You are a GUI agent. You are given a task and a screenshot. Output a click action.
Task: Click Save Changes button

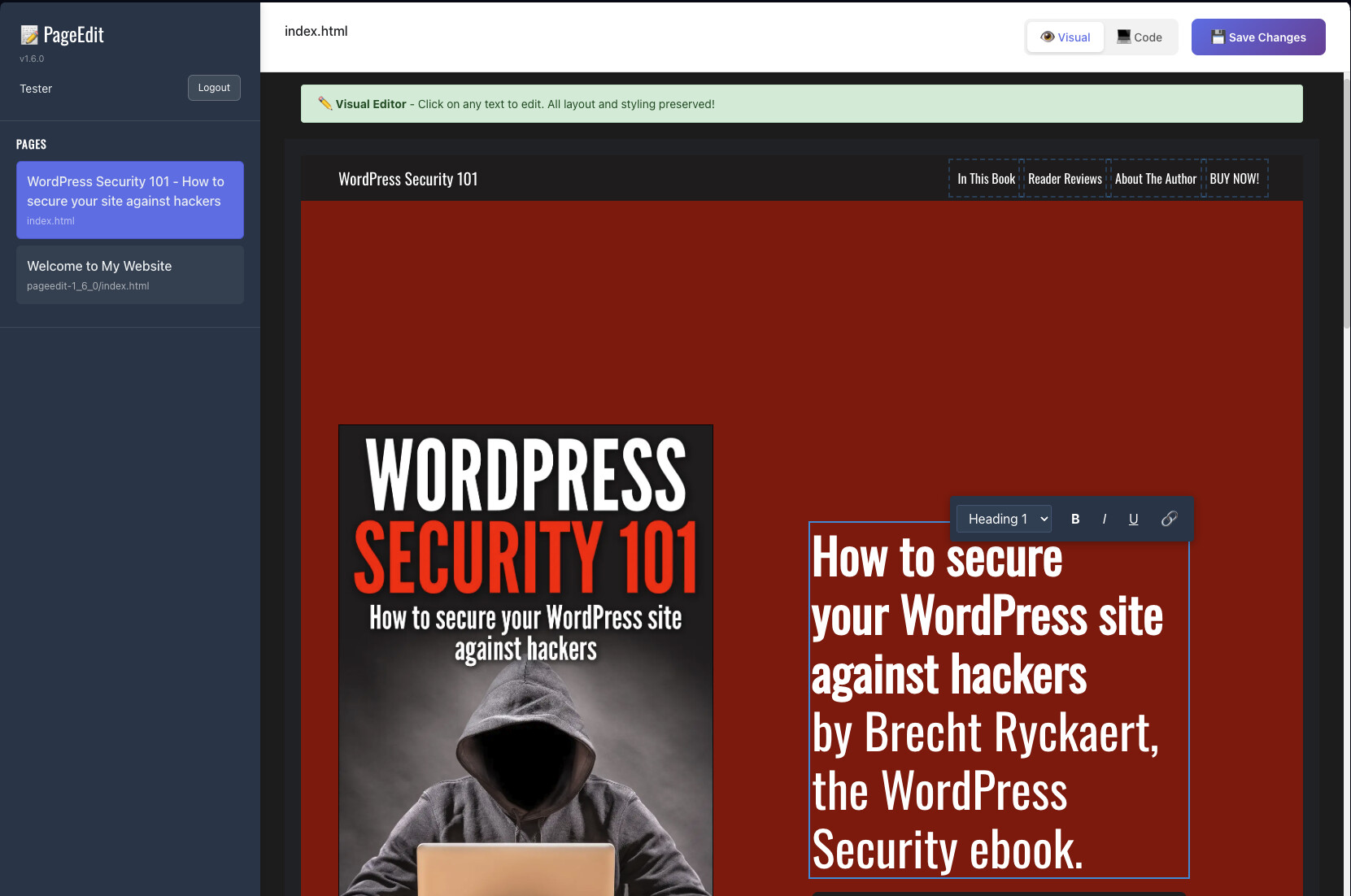[1257, 37]
